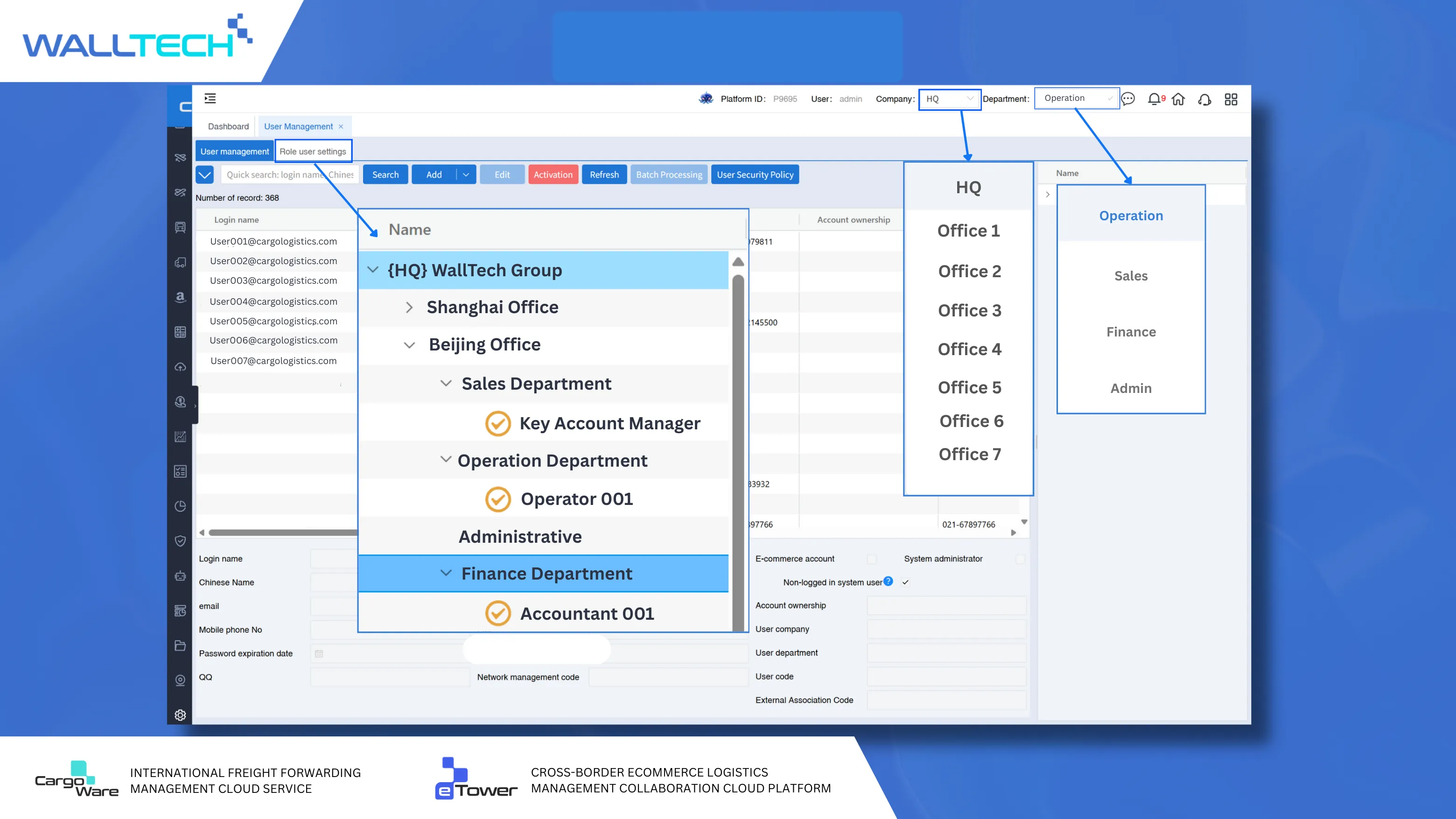Click the home icon in the top bar
Screen dimensions: 1456x819
coord(1178,99)
